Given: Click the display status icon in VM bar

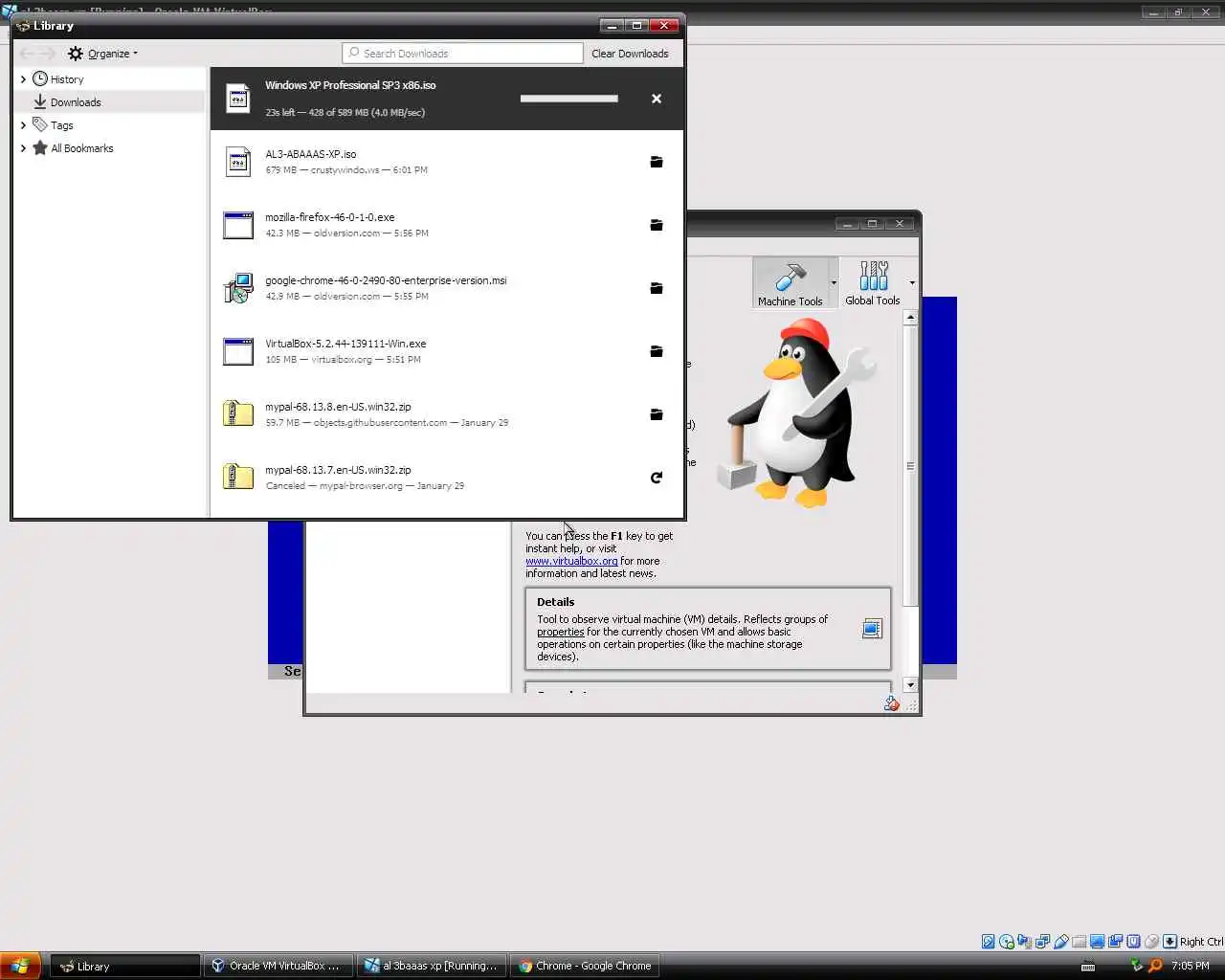Looking at the screenshot, I should tap(1098, 942).
